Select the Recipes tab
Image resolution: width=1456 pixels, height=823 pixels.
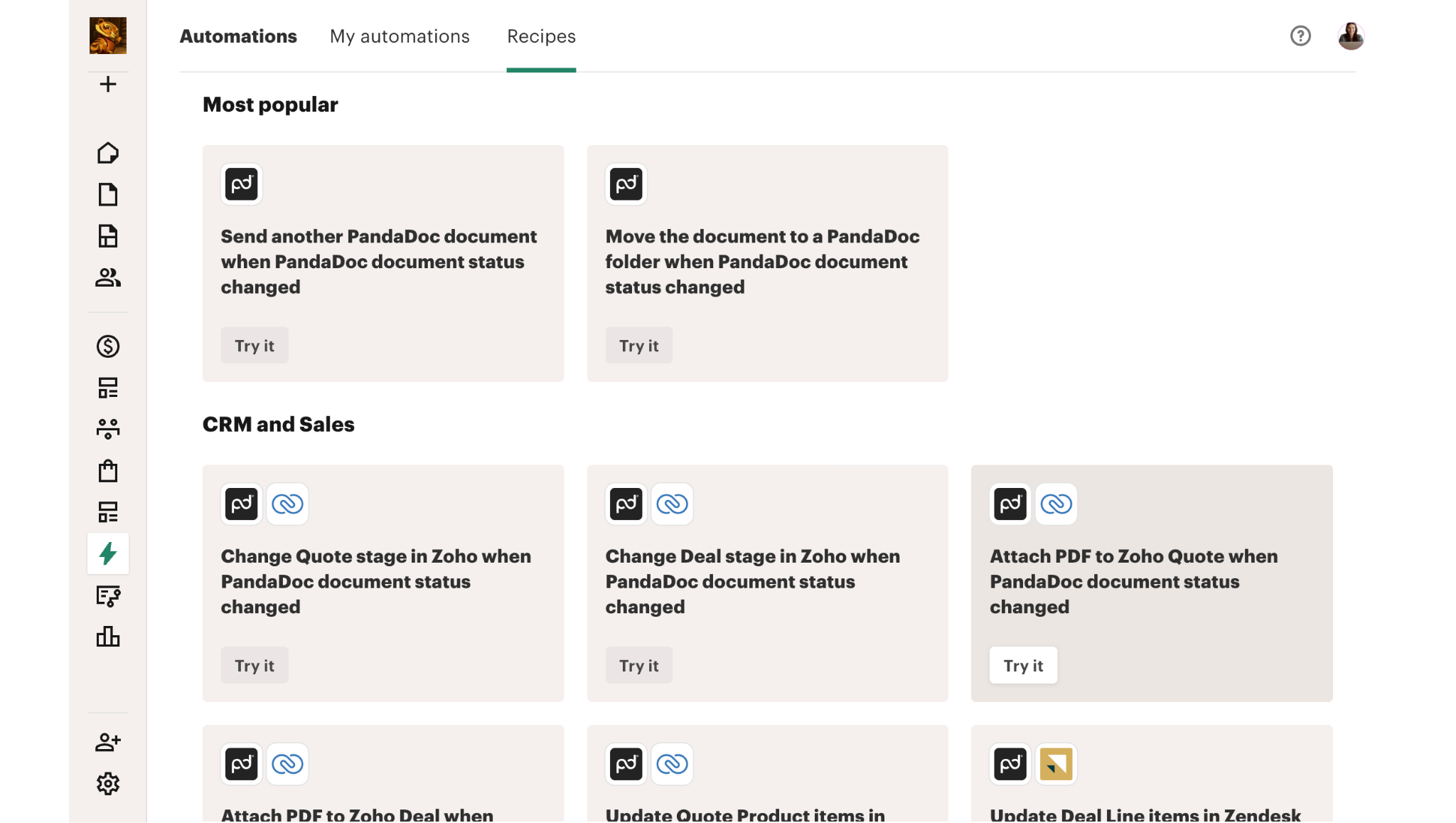click(541, 36)
